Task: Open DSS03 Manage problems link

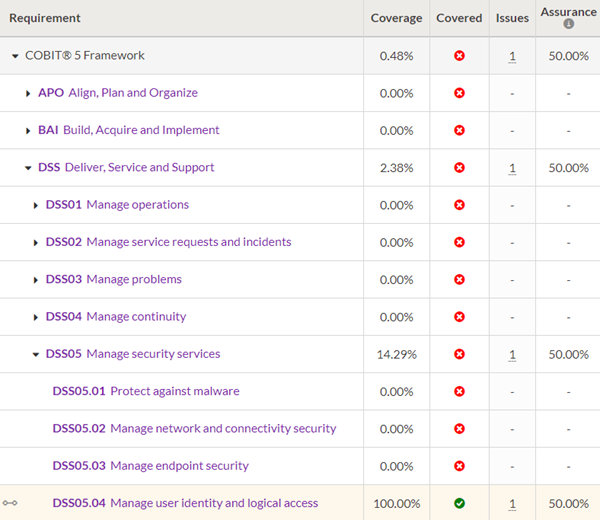Action: pyautogui.click(x=114, y=279)
